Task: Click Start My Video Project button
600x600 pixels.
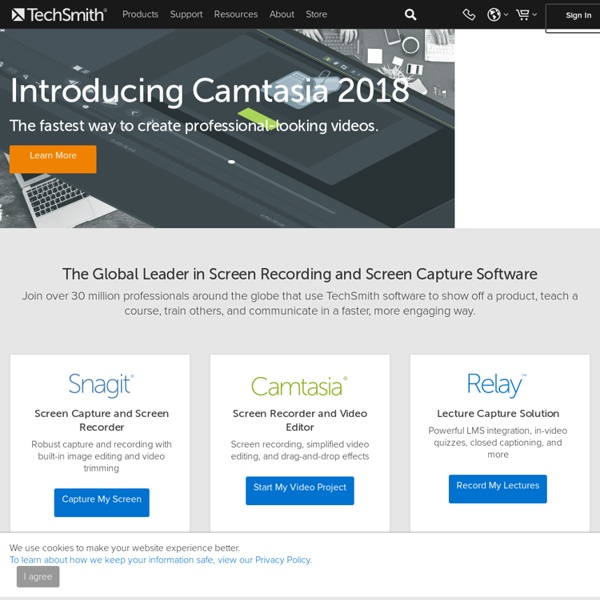Action: tap(300, 490)
